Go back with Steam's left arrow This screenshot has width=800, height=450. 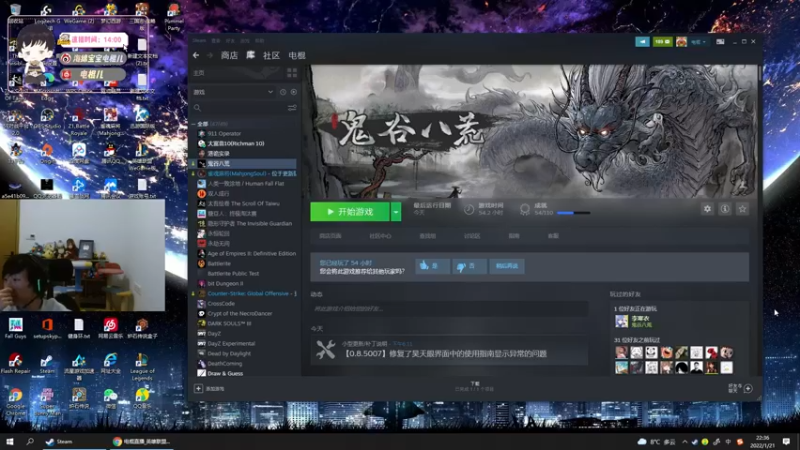coord(196,55)
